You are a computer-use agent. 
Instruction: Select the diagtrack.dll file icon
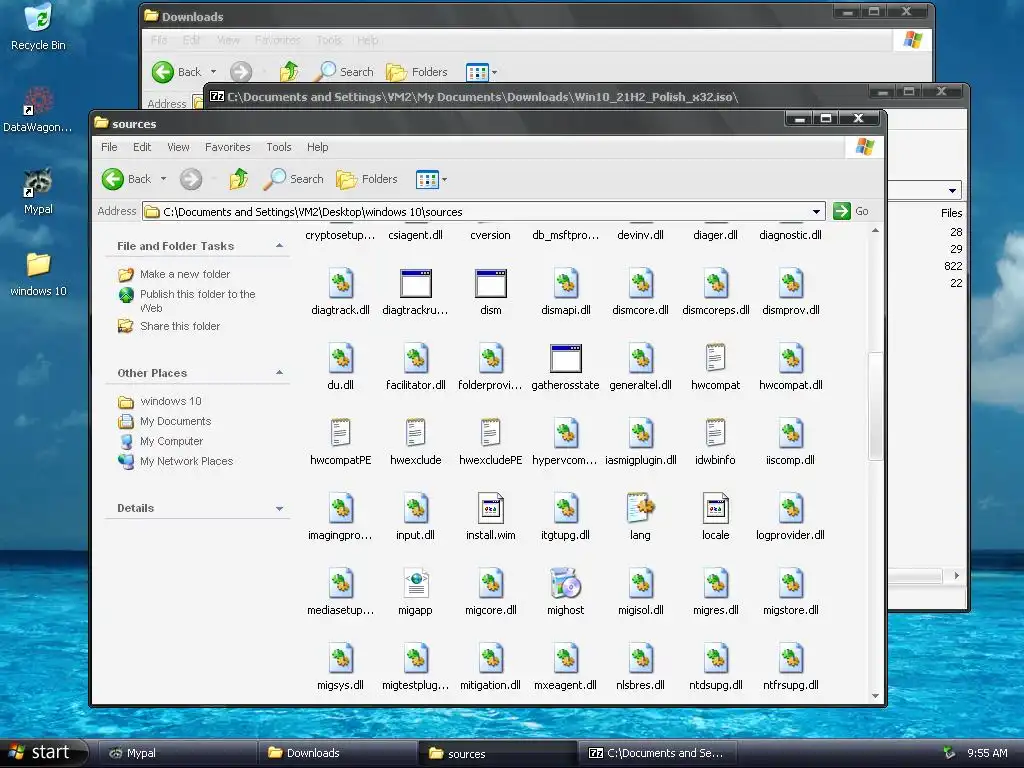click(x=340, y=283)
